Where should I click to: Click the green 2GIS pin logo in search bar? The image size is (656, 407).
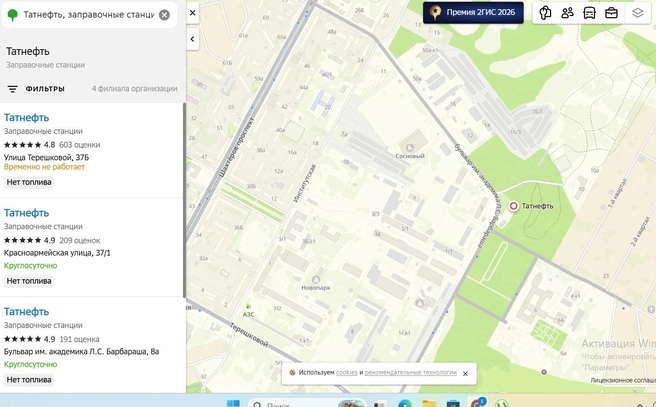13,15
